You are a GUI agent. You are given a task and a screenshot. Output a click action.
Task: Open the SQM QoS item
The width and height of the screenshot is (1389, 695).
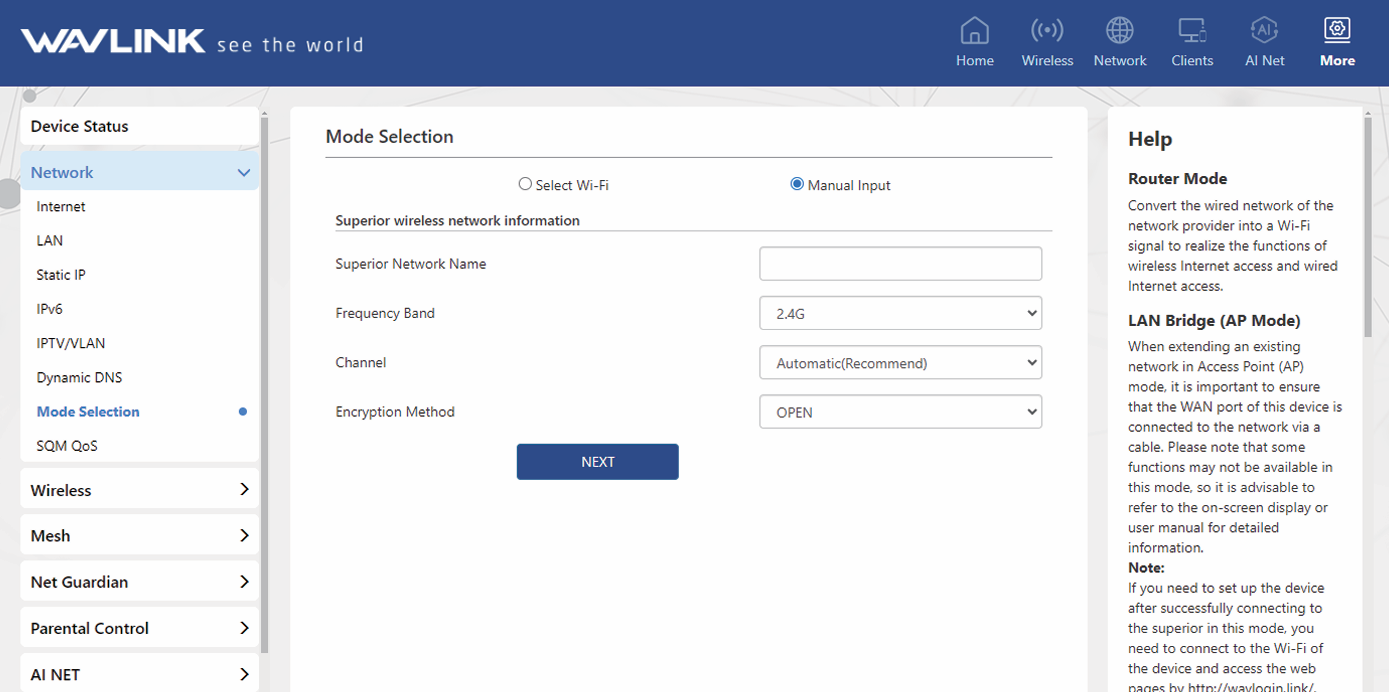[67, 446]
